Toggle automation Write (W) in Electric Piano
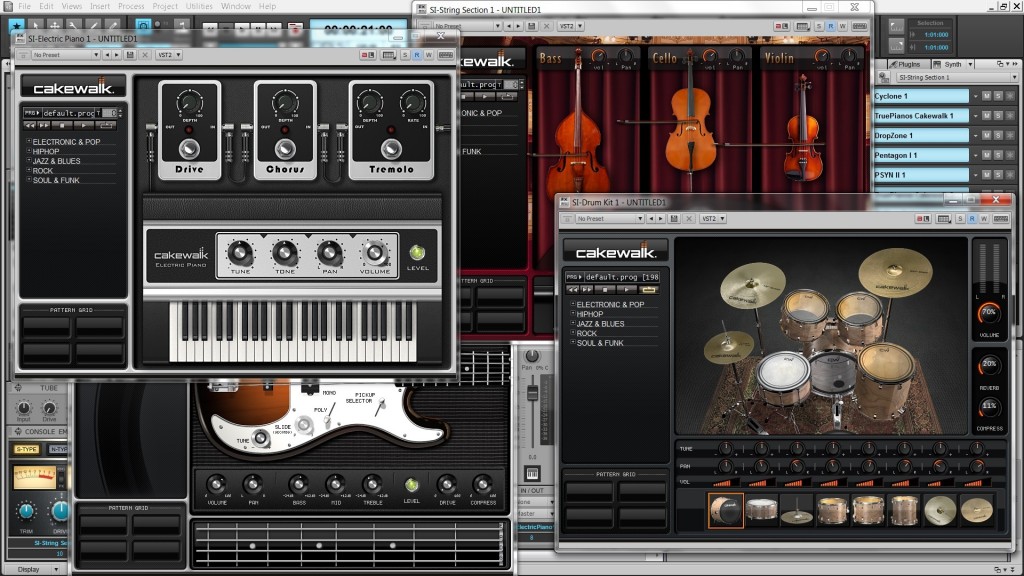This screenshot has width=1024, height=576. tap(428, 55)
